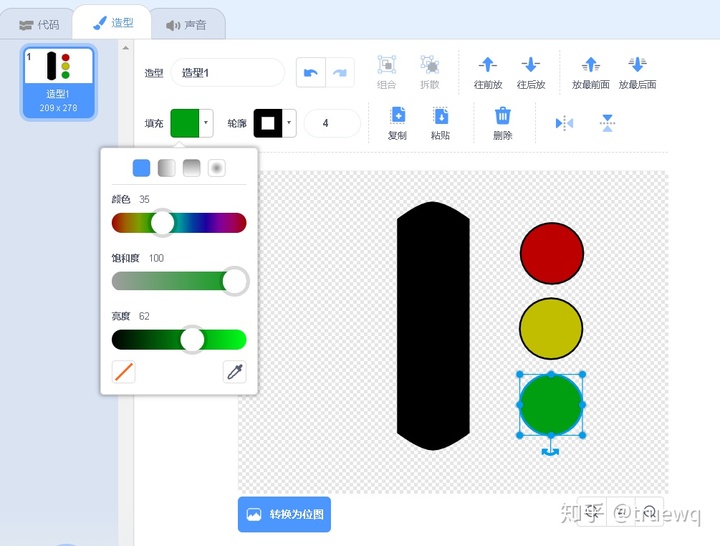
Task: Pick a color with the eyedropper tool
Action: [235, 372]
